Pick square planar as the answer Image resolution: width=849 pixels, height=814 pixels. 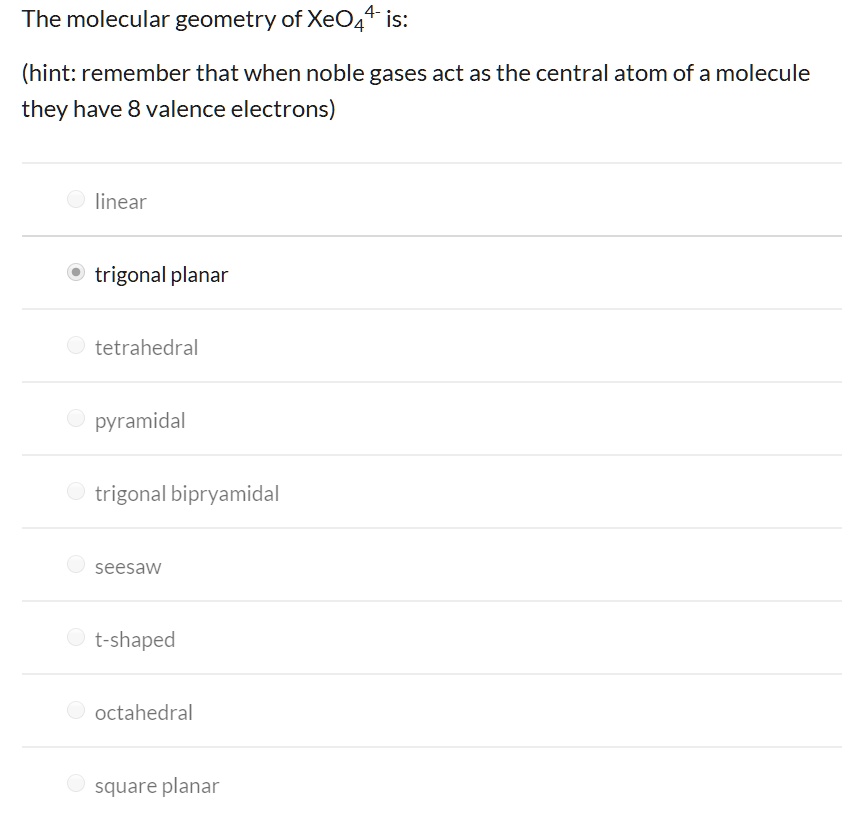point(75,783)
